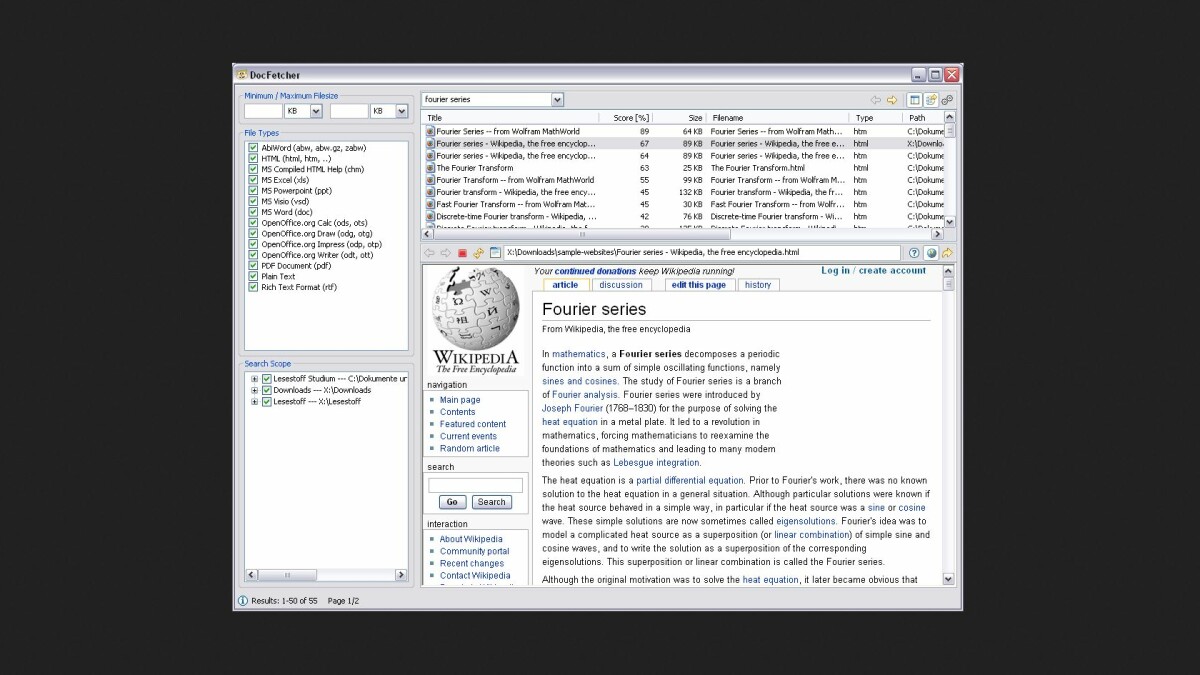The image size is (1200, 675).
Task: Click the columns view icon near top right
Action: pyautogui.click(x=915, y=100)
